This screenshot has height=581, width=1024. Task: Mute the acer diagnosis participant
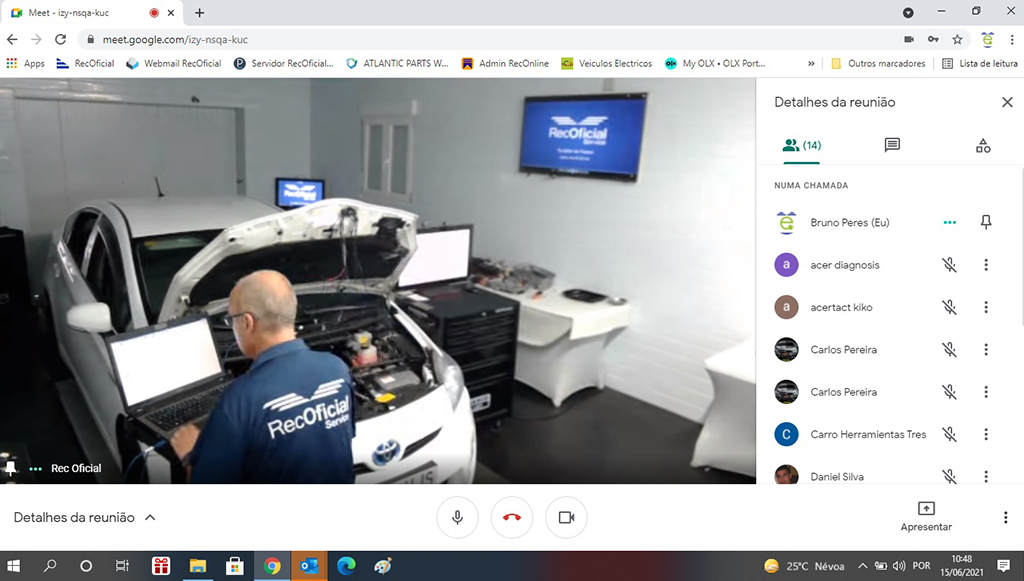[949, 264]
